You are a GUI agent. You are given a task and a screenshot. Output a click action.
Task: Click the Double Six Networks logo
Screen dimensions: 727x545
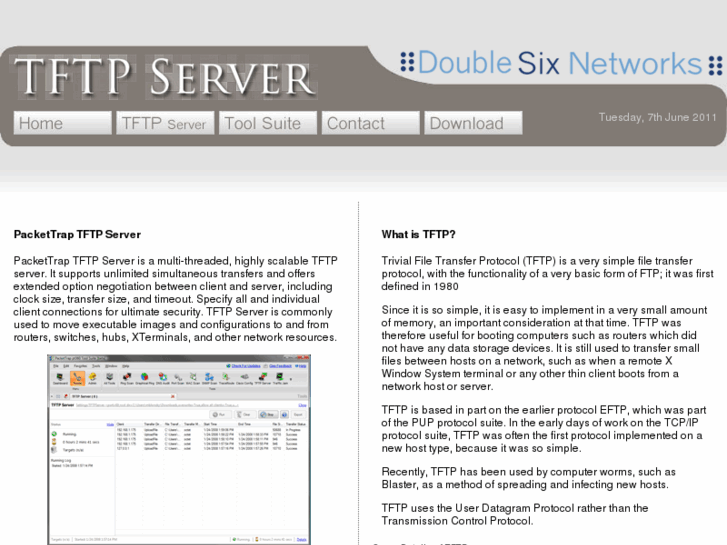(x=561, y=63)
